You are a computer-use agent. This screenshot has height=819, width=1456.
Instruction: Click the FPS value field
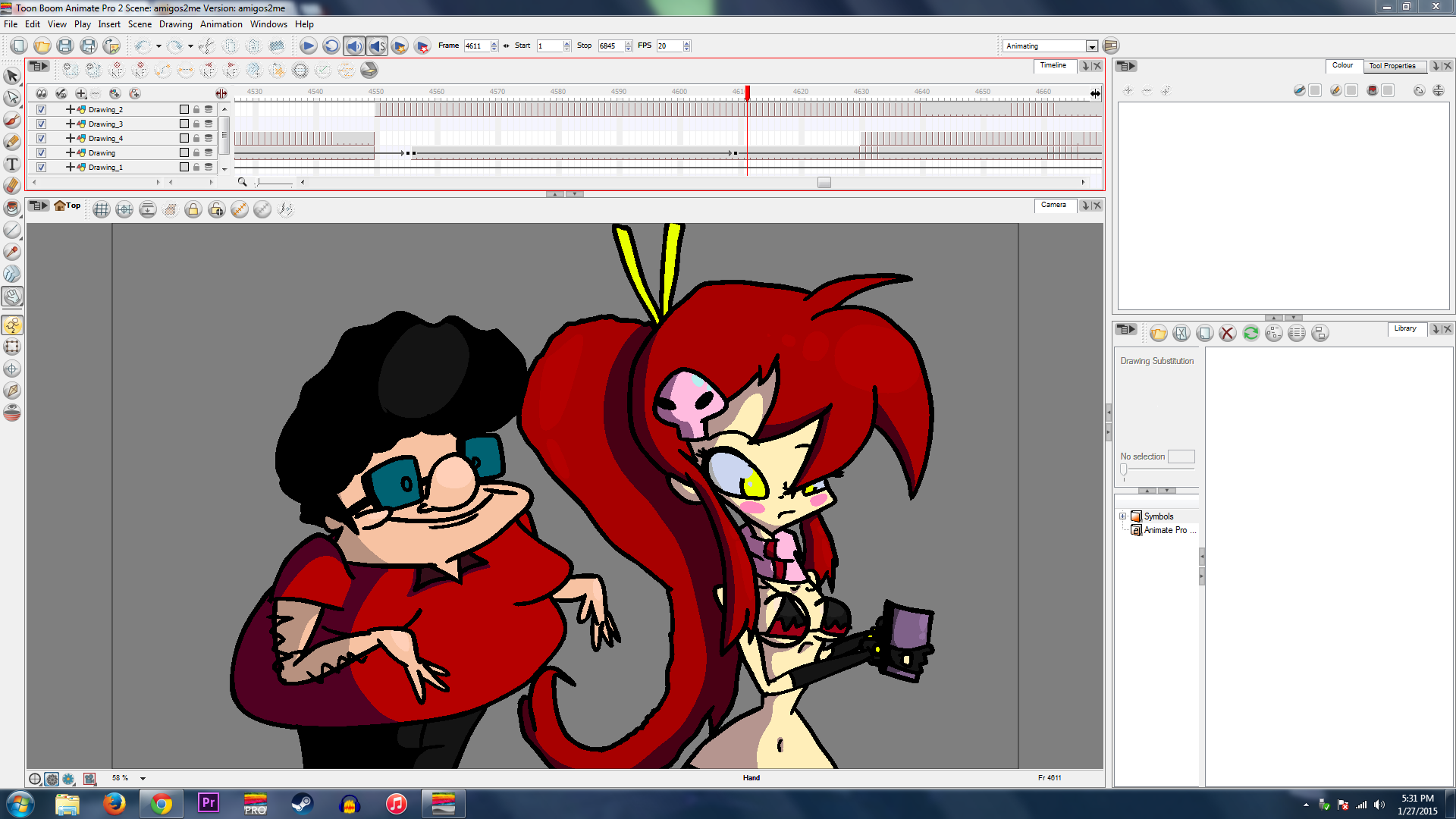(670, 46)
